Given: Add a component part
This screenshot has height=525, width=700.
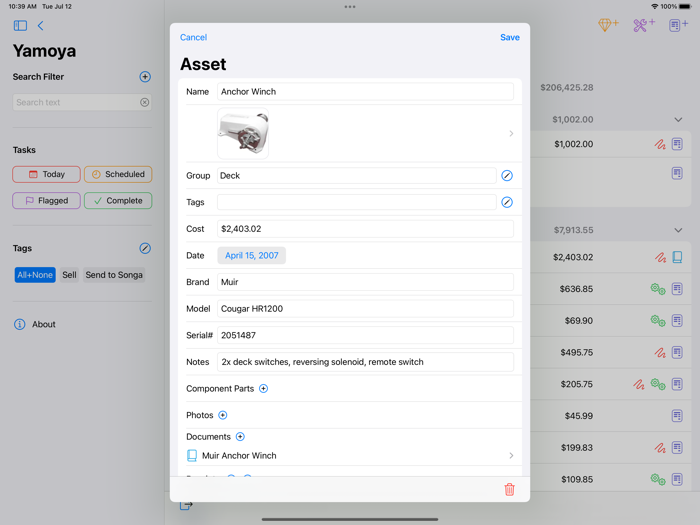Looking at the screenshot, I should pyautogui.click(x=263, y=388).
